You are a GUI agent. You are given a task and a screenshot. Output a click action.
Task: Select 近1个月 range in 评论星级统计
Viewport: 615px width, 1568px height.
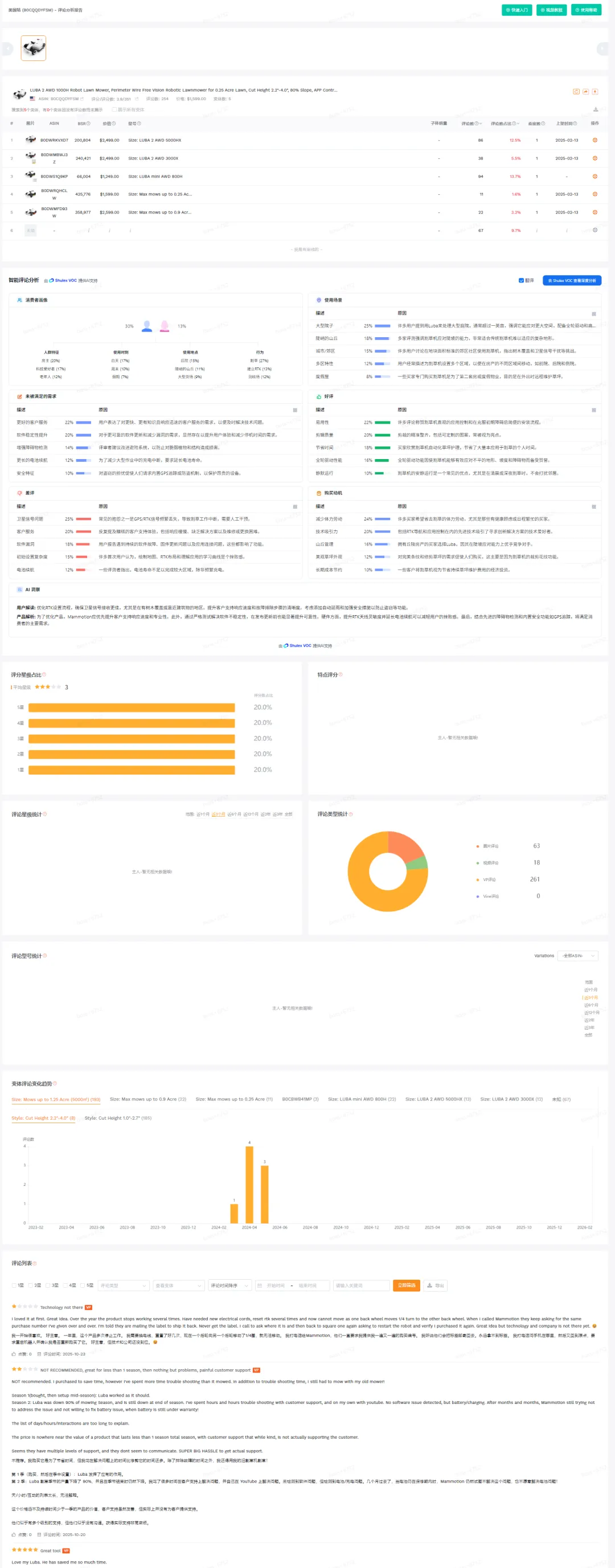[203, 814]
